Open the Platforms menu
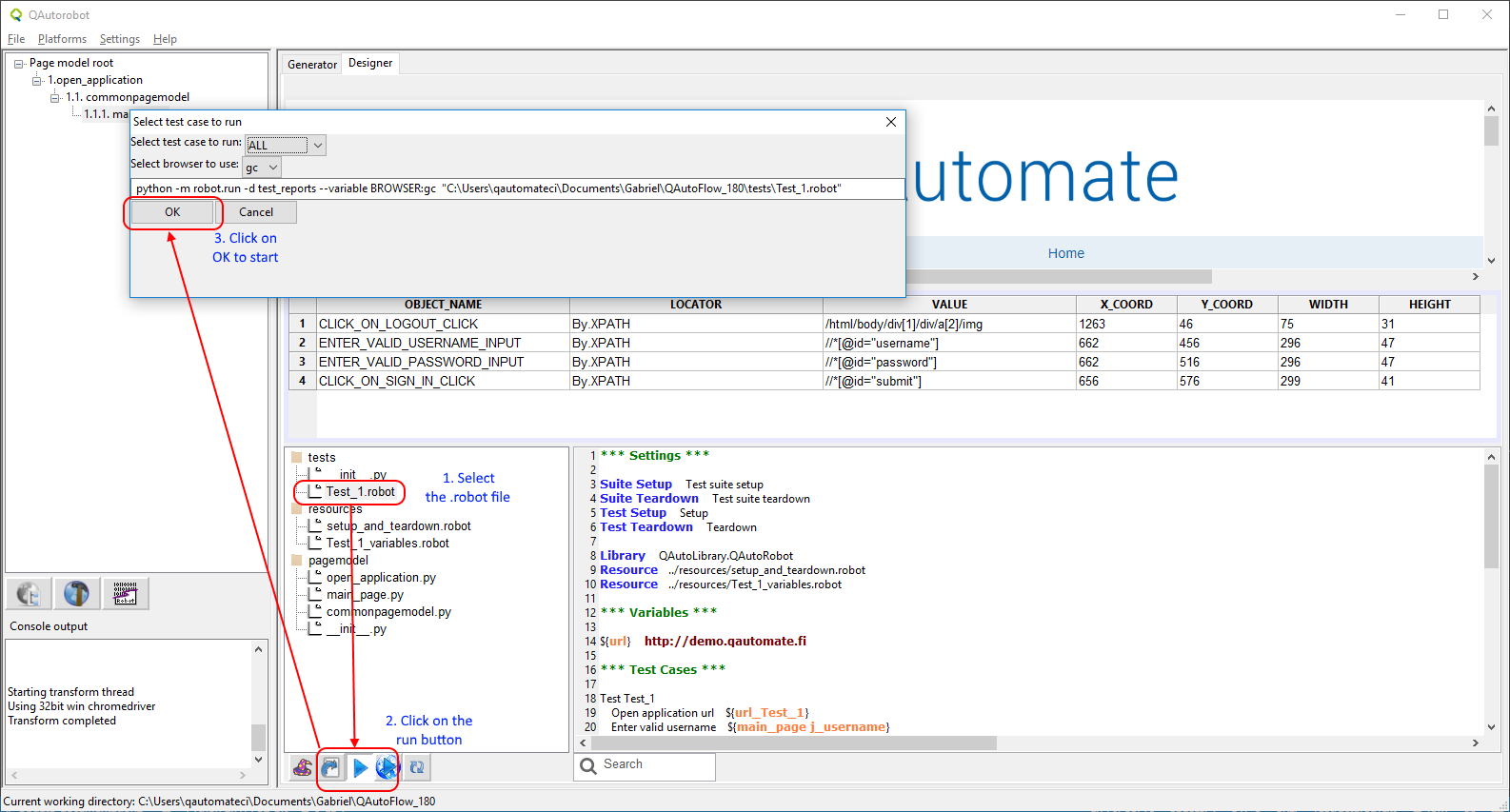Screen dimensions: 1510x812 point(62,39)
